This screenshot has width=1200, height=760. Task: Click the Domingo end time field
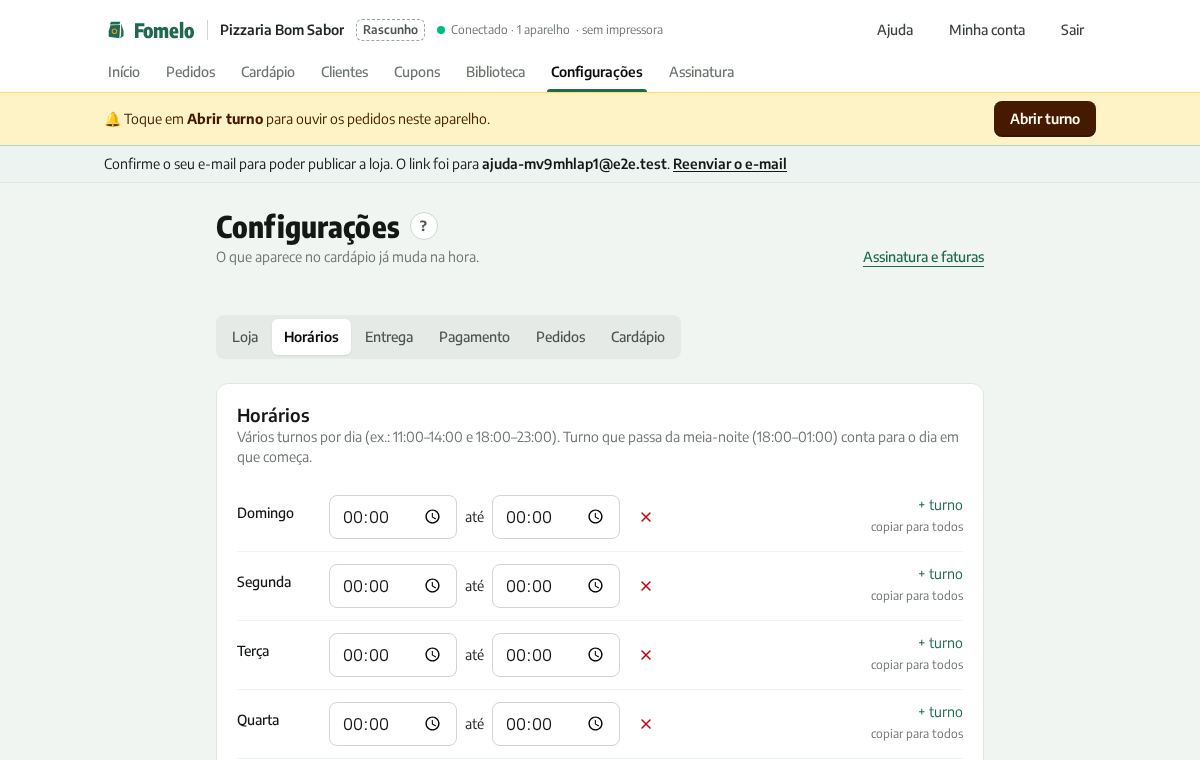point(556,517)
